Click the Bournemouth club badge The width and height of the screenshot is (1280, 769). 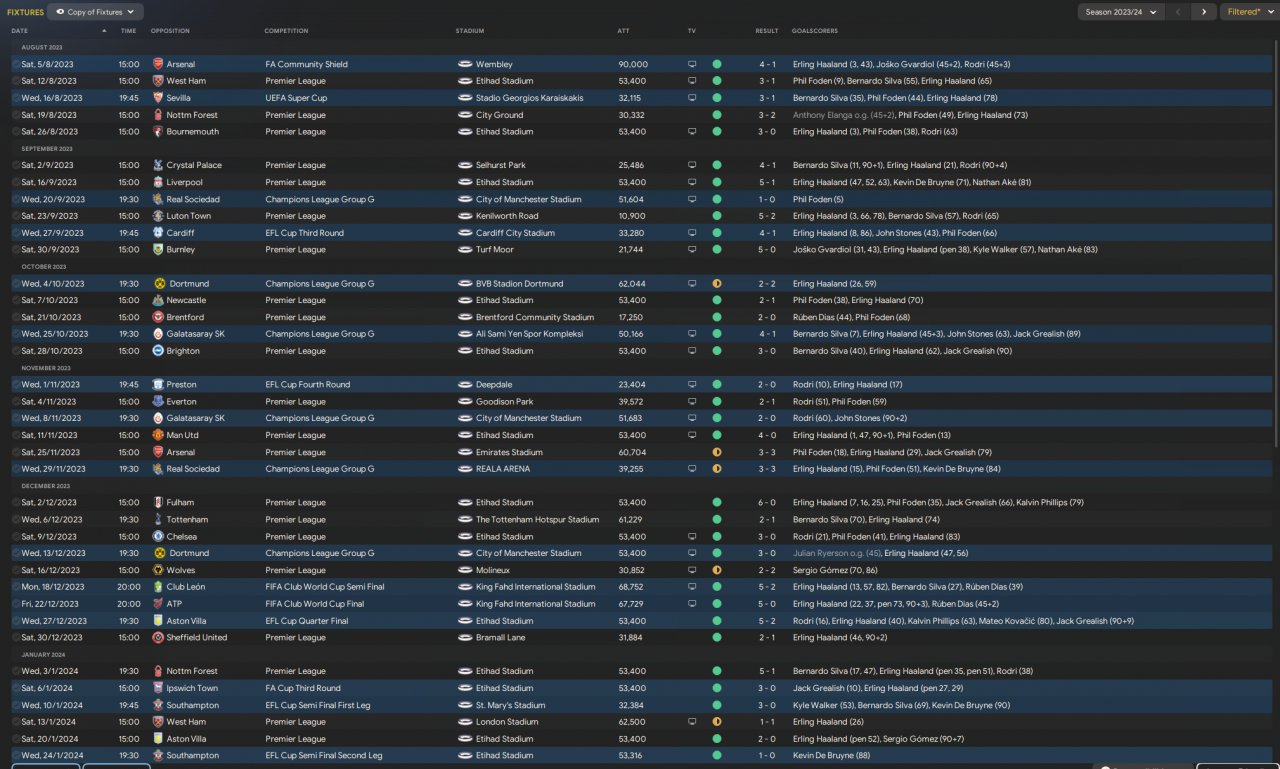click(158, 132)
